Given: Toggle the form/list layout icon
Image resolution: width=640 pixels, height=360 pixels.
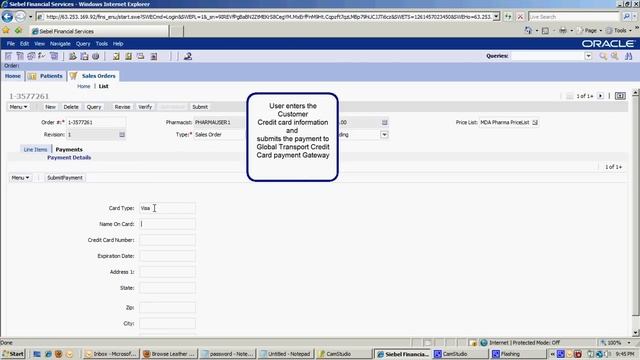Looking at the screenshot, I should point(620,96).
